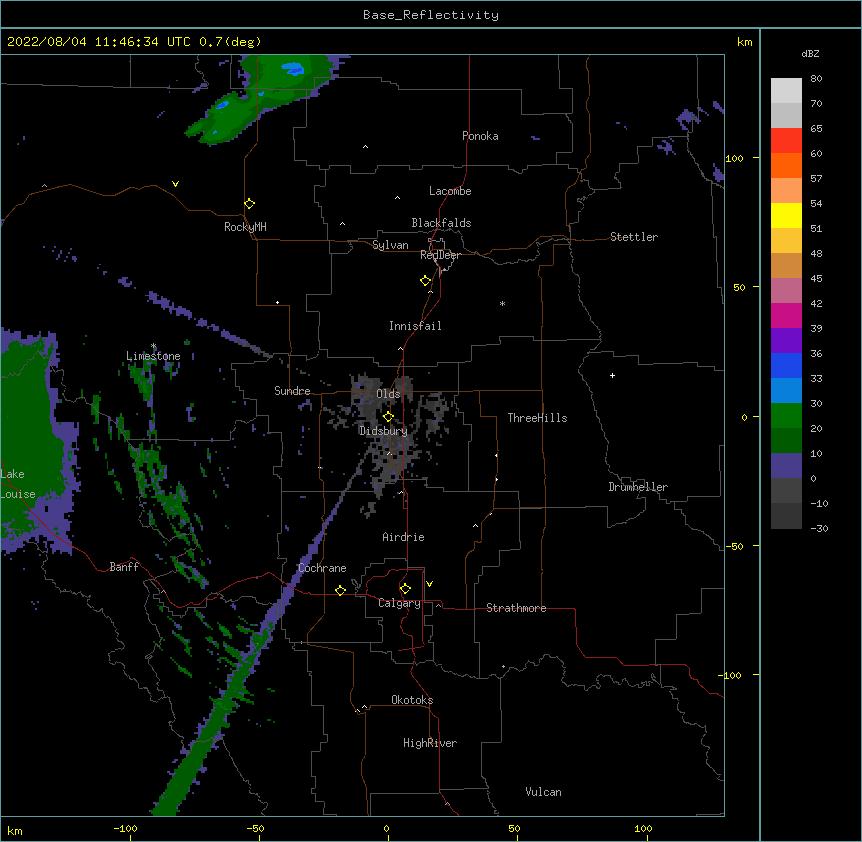Click the 80 value on dBZ legend

[816, 79]
